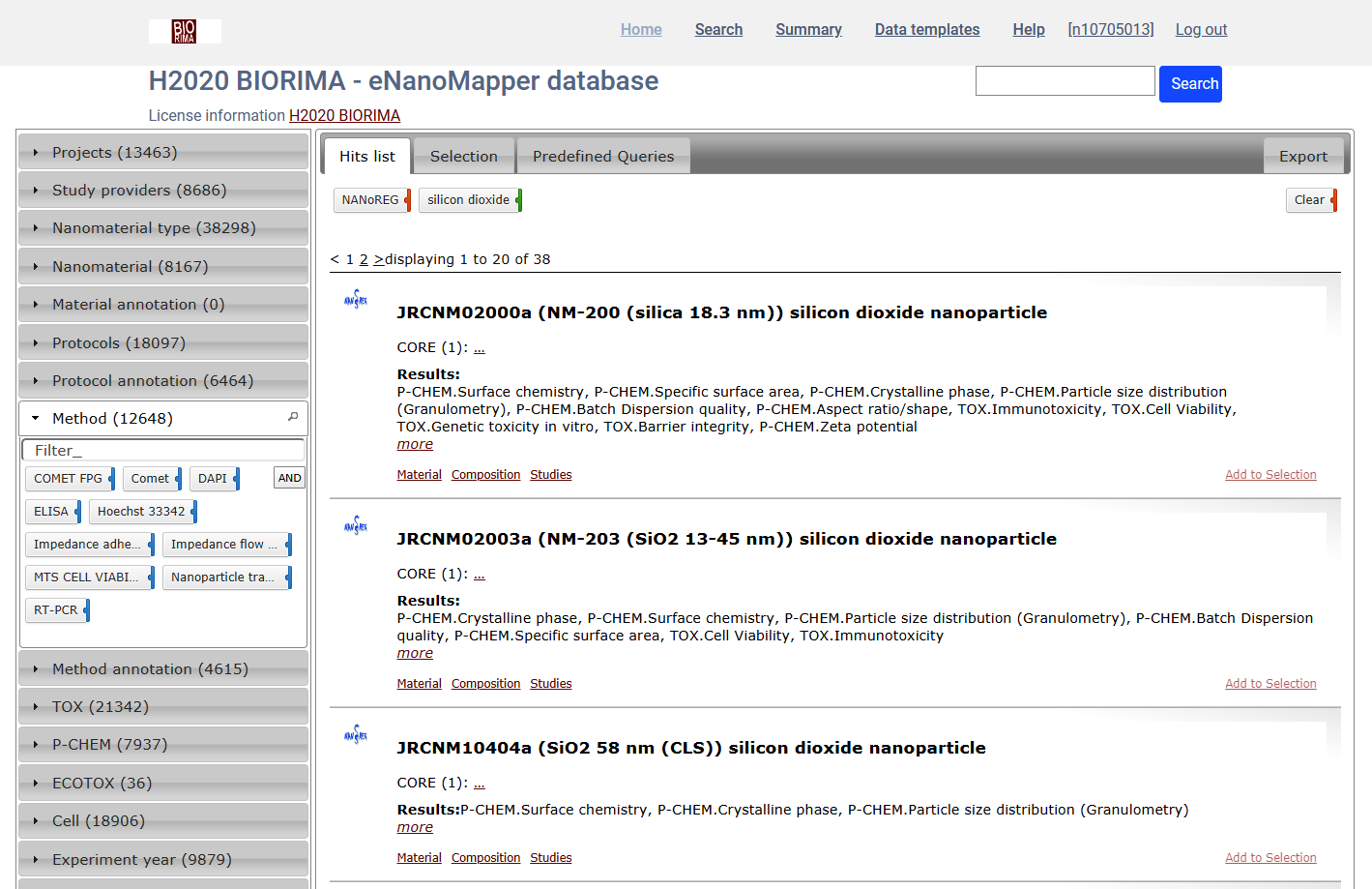
Task: Toggle the AND operator in Method facet
Action: (x=289, y=478)
